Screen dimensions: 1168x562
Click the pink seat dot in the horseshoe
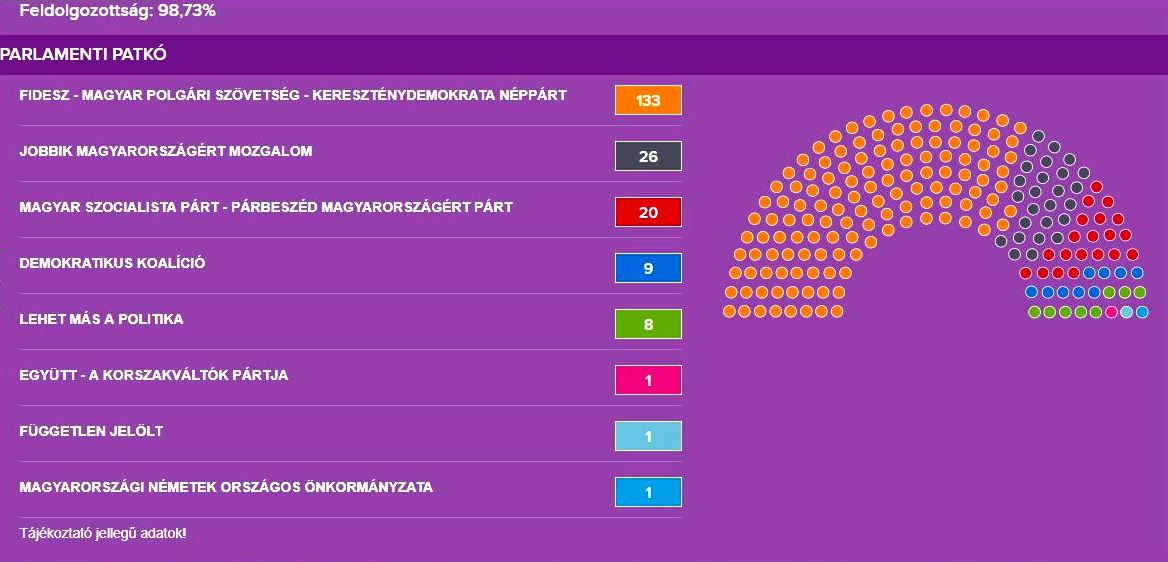pos(1111,312)
